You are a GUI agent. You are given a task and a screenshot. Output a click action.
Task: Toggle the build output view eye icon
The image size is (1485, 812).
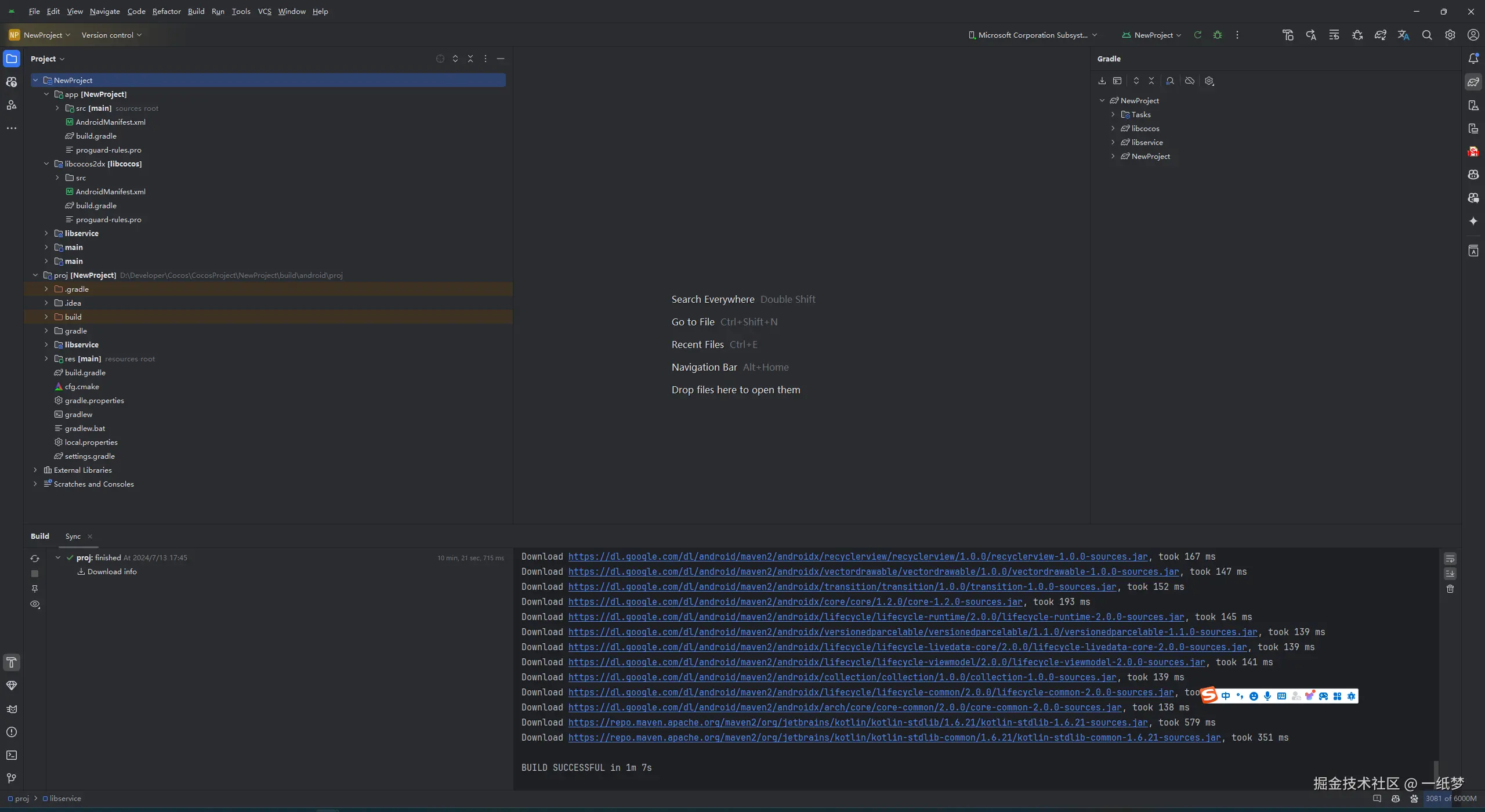(x=35, y=604)
